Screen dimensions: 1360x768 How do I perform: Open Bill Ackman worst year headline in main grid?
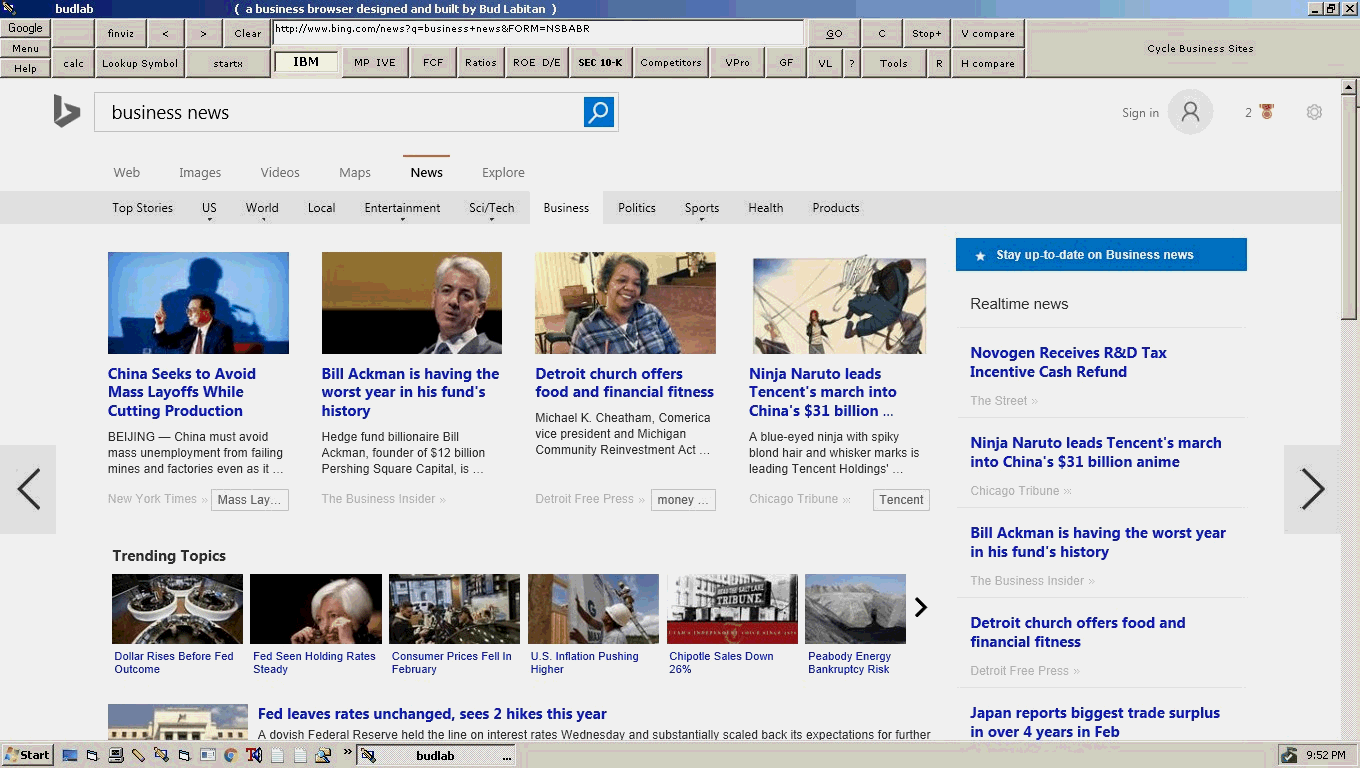(410, 392)
